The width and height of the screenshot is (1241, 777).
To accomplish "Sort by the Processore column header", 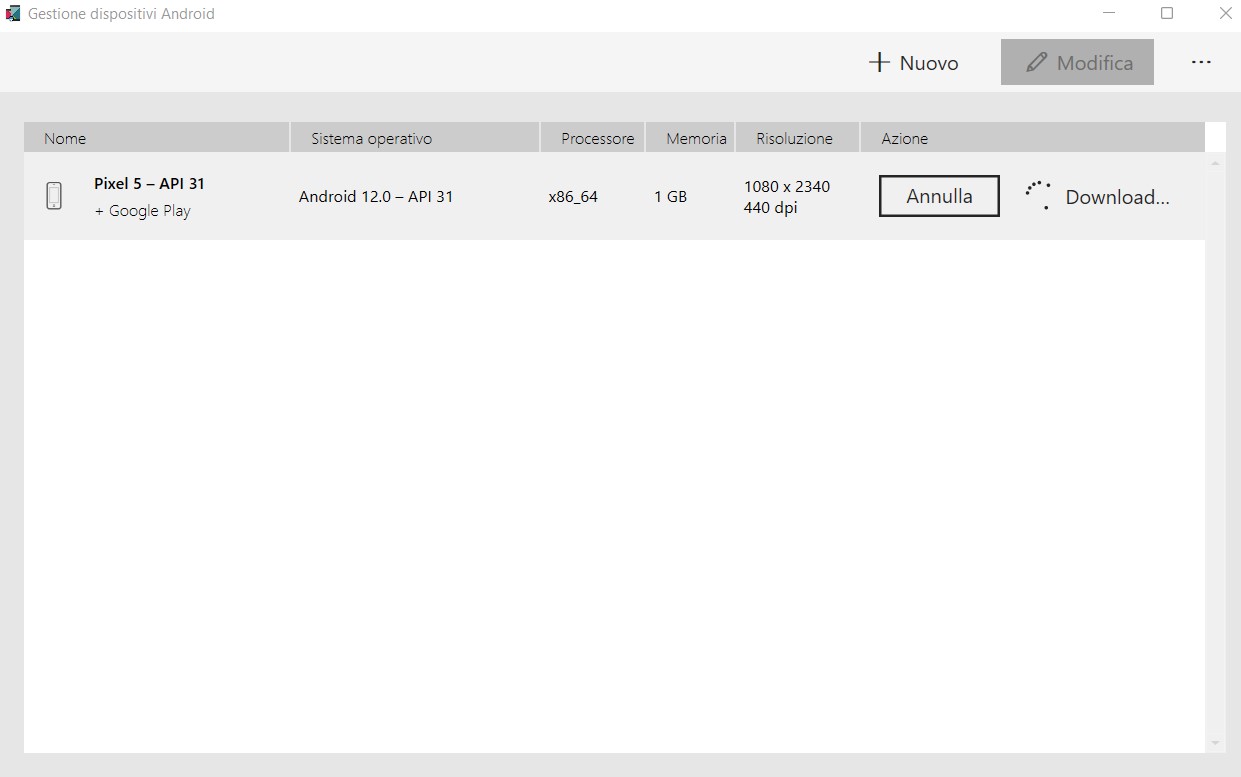I will coord(593,138).
